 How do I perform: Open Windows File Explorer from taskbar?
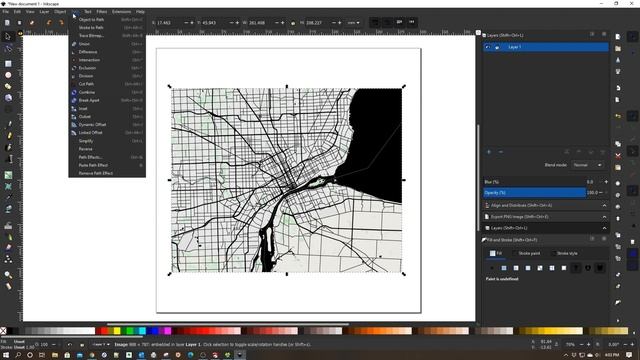55,355
